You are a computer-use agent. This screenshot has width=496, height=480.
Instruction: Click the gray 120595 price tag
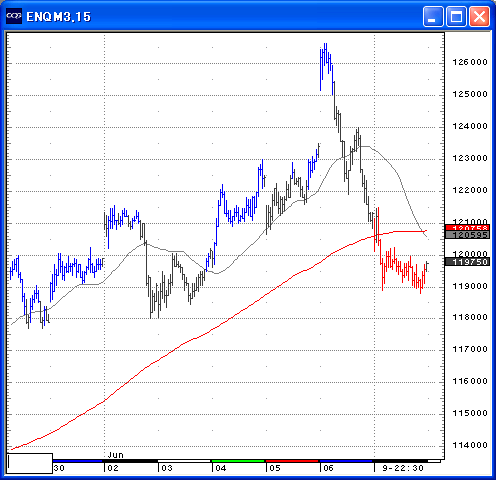[467, 235]
